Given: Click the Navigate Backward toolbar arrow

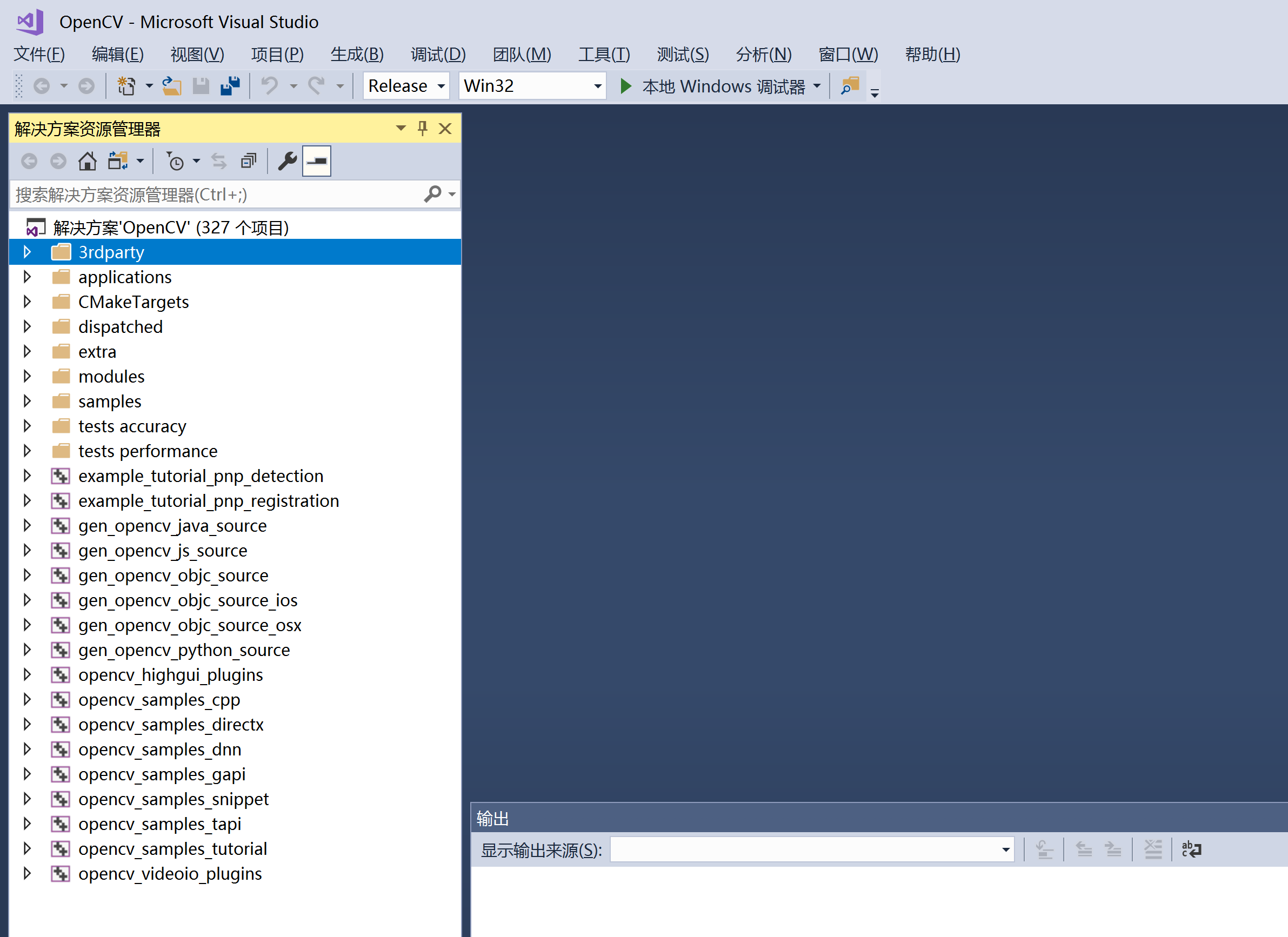Looking at the screenshot, I should 42,86.
